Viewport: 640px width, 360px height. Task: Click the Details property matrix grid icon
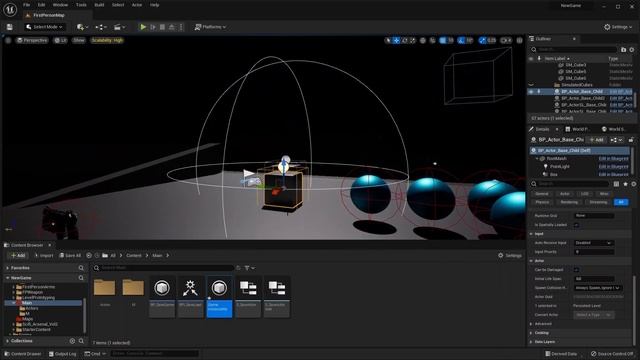(616, 184)
